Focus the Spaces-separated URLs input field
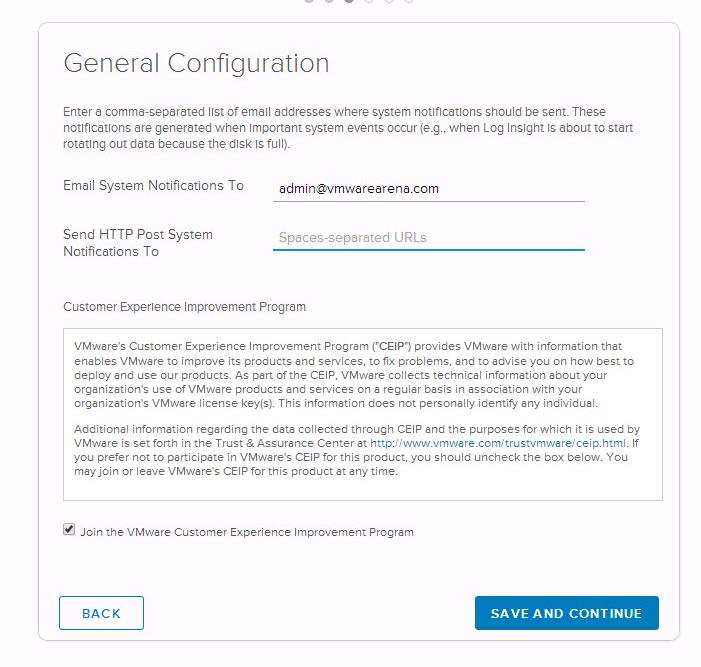This screenshot has height=667, width=701. (428, 238)
